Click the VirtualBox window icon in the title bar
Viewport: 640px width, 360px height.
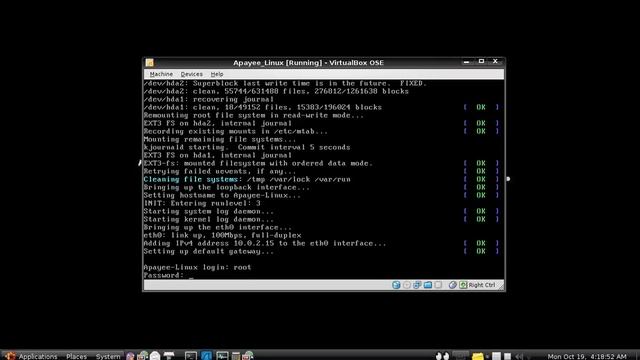point(150,62)
